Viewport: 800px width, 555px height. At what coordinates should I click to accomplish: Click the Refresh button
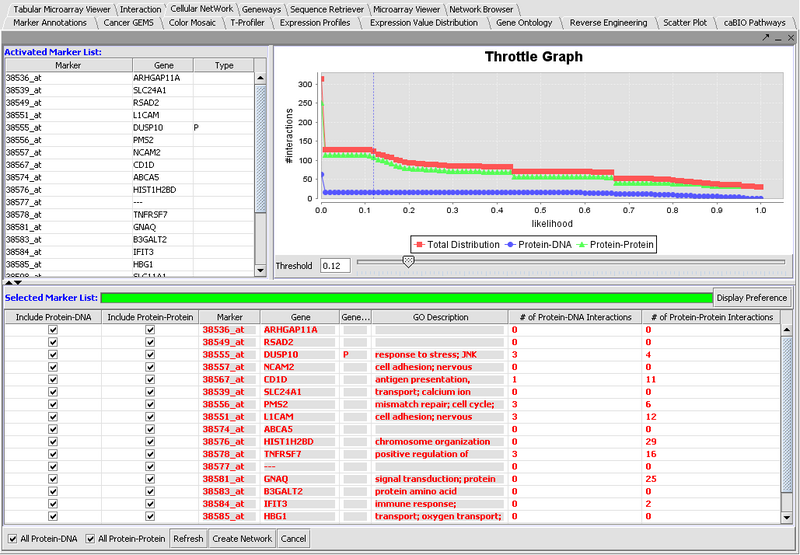tap(188, 539)
